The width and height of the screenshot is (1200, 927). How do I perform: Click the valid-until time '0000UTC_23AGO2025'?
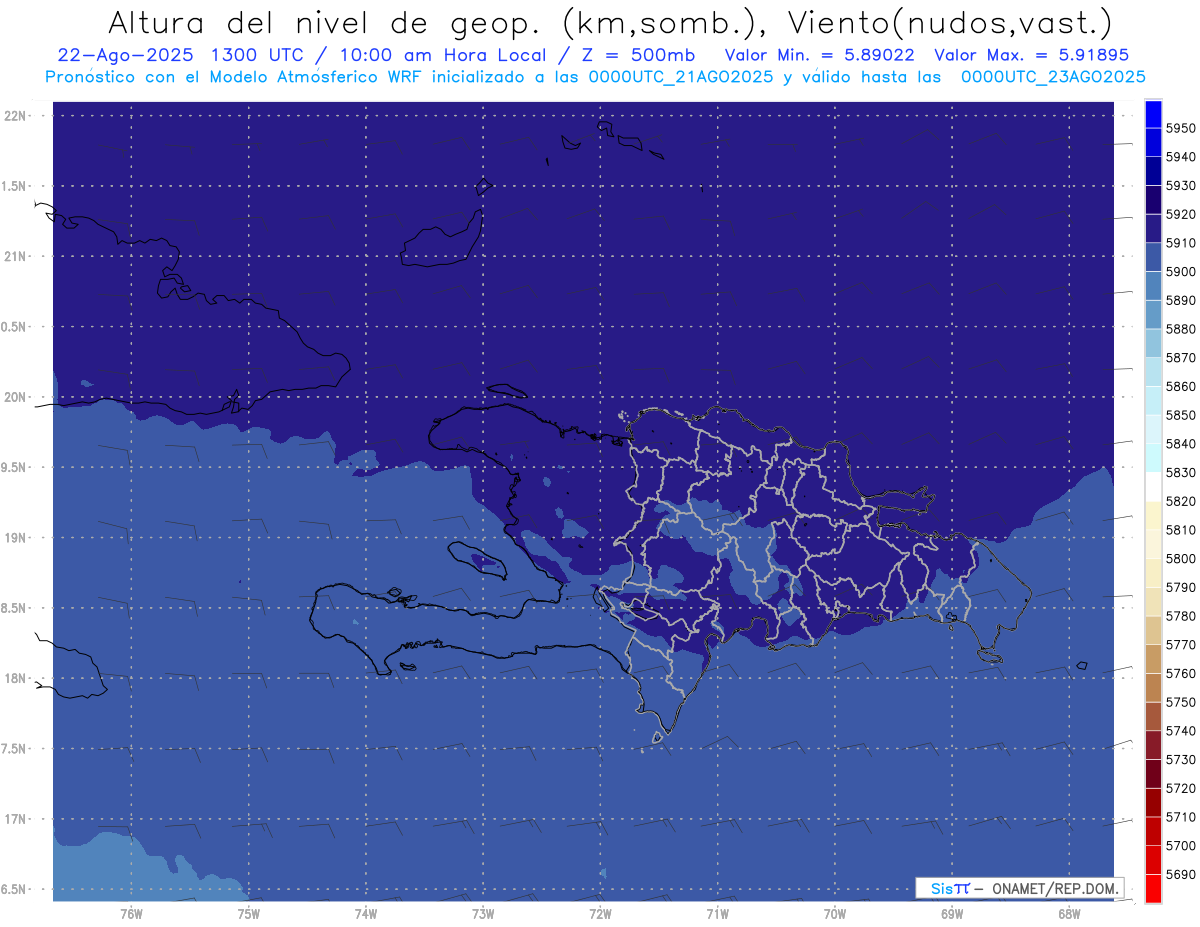(1053, 77)
